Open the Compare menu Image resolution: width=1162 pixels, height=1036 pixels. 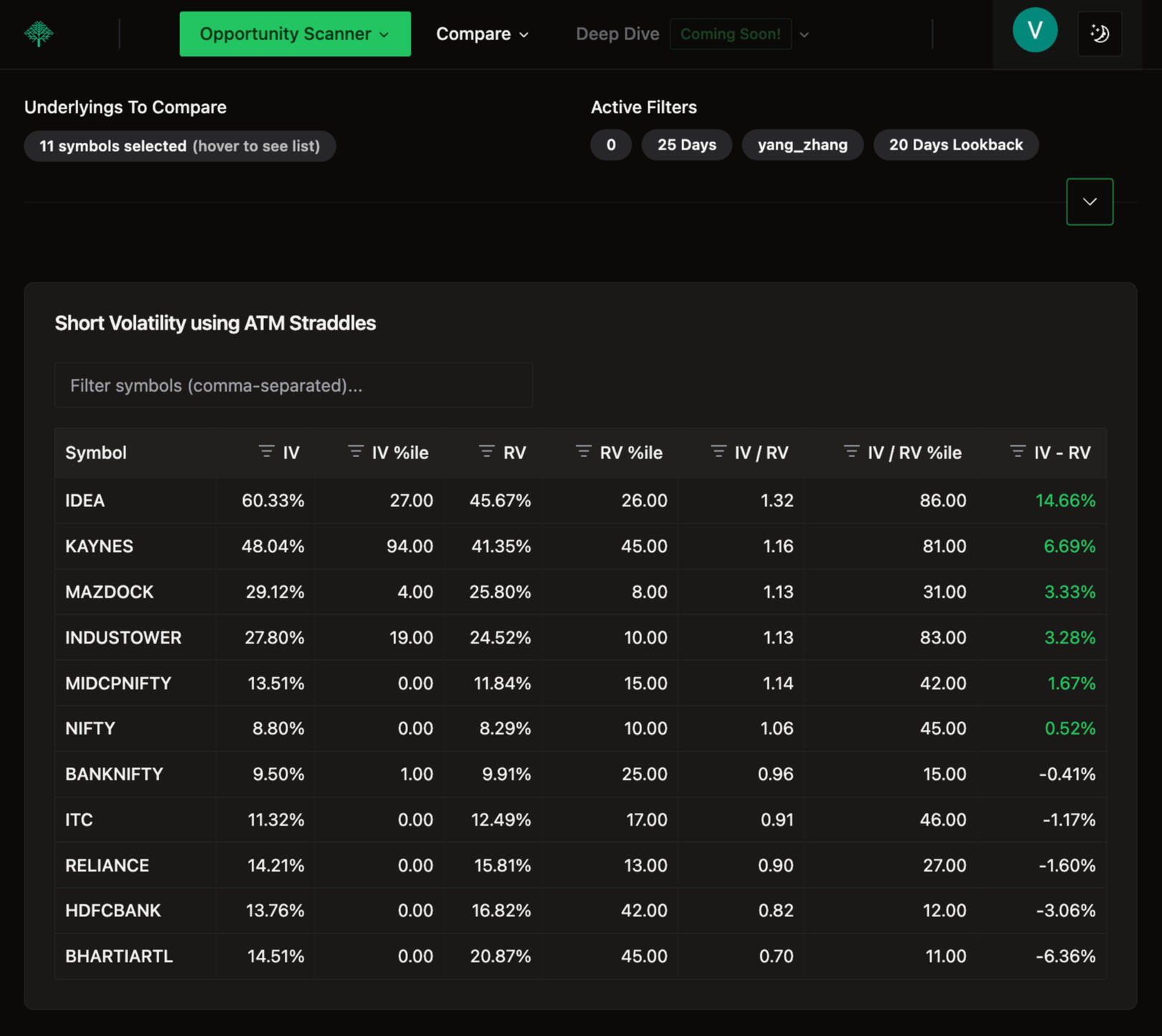482,34
